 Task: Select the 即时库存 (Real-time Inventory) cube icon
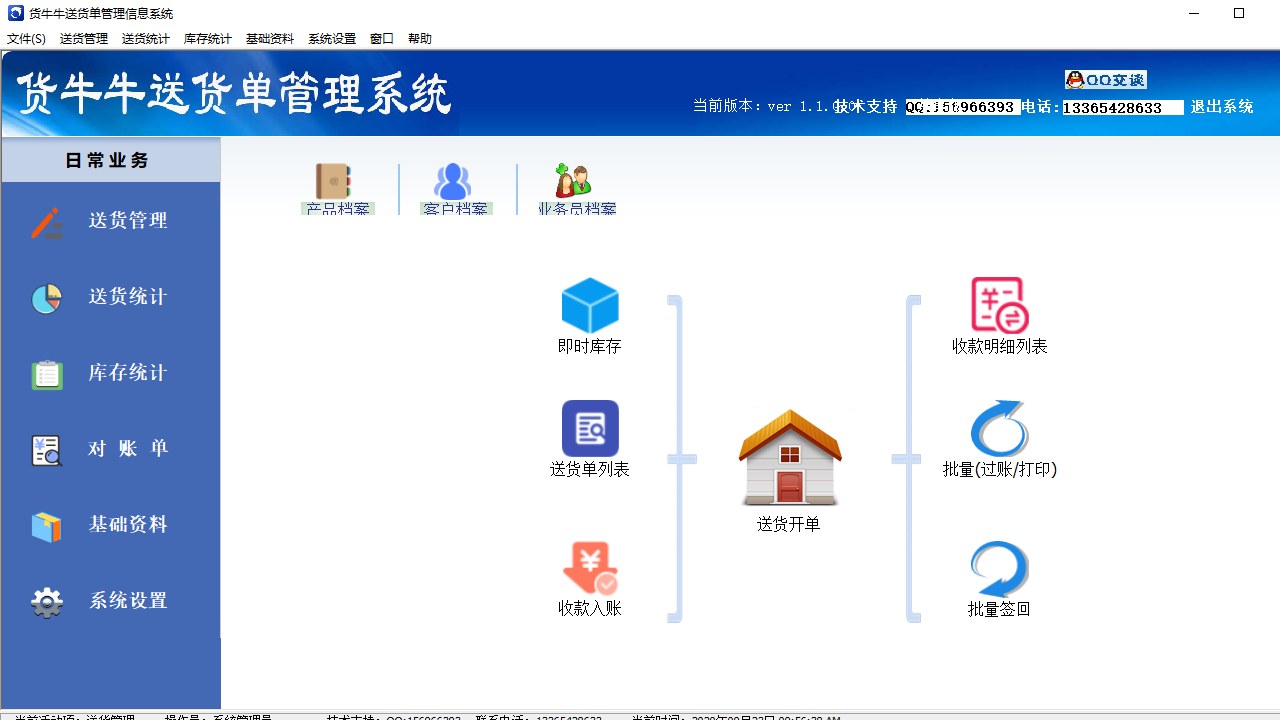[x=590, y=306]
